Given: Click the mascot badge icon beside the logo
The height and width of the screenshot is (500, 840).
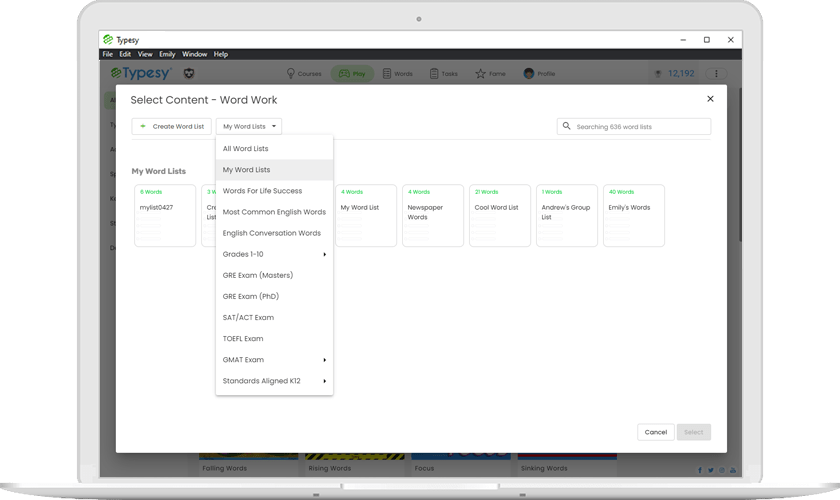Looking at the screenshot, I should point(189,73).
